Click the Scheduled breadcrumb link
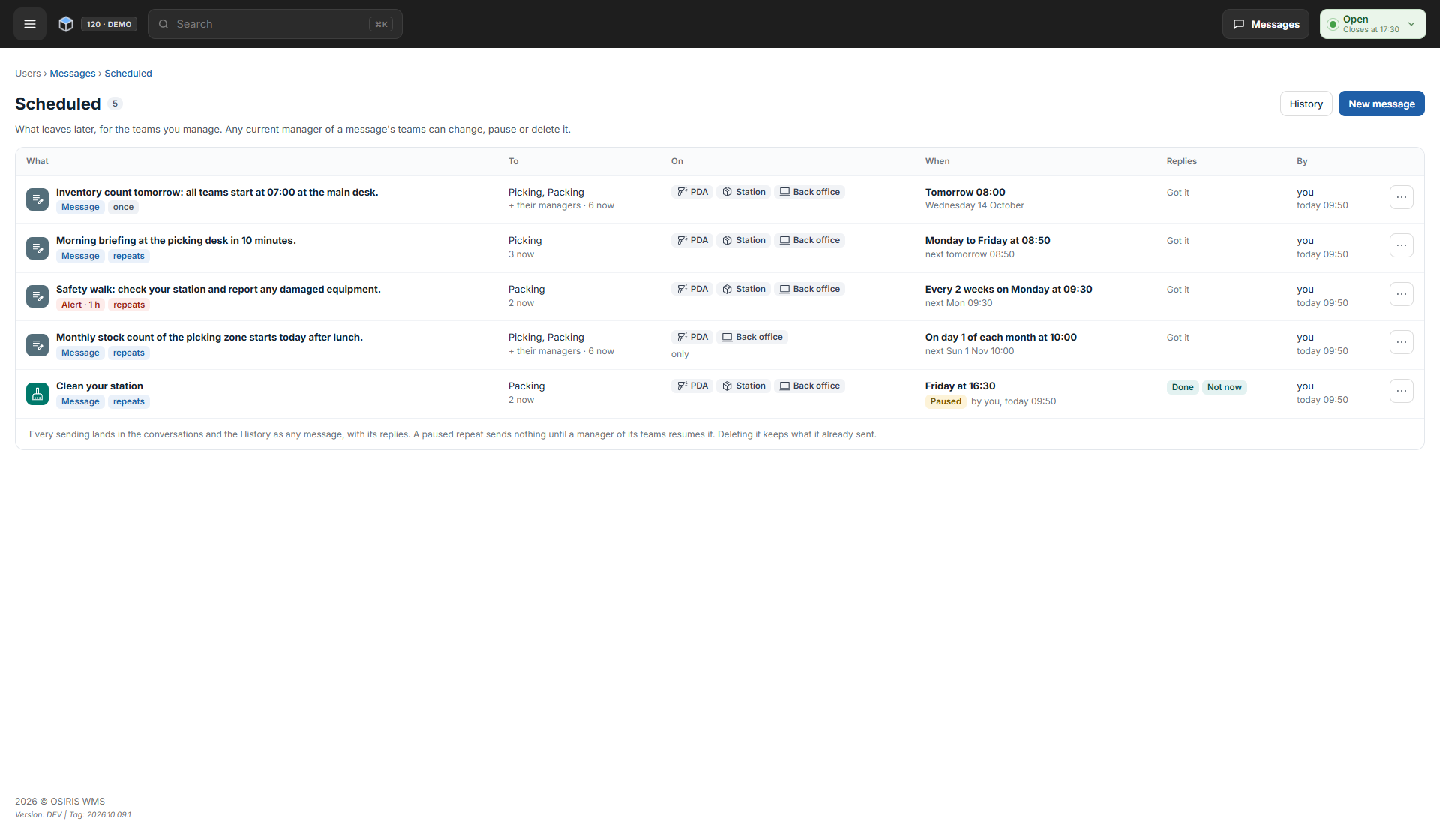Screen dimensions: 1440x840 pyautogui.click(x=128, y=73)
